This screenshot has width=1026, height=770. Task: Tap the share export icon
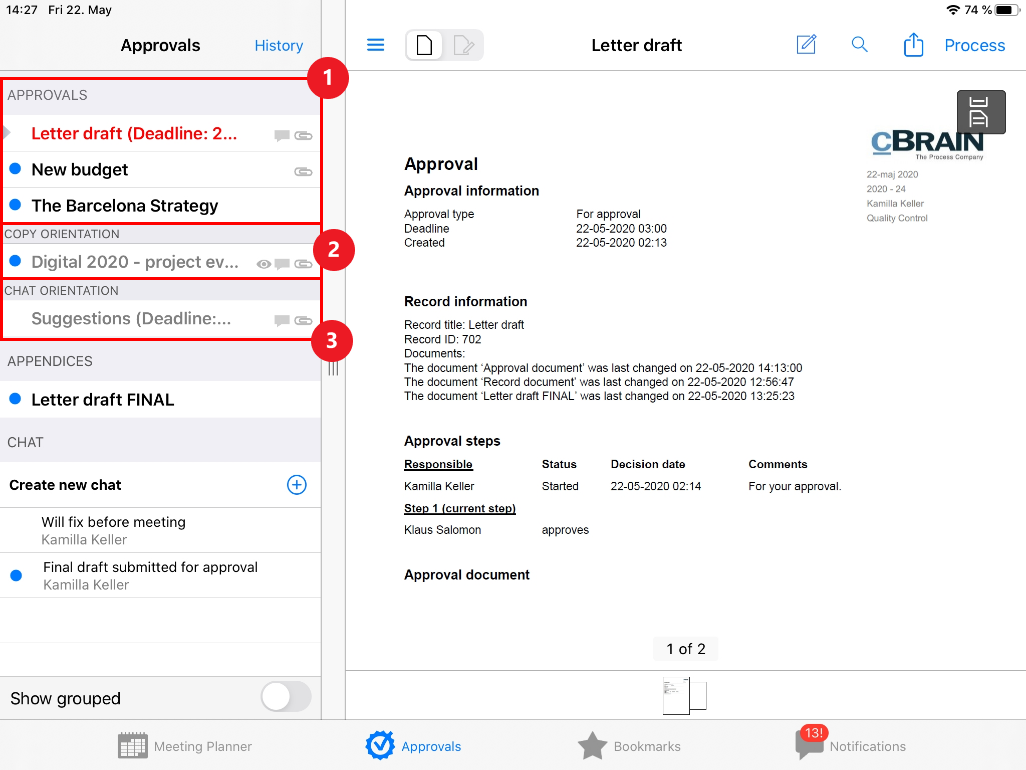pyautogui.click(x=913, y=45)
